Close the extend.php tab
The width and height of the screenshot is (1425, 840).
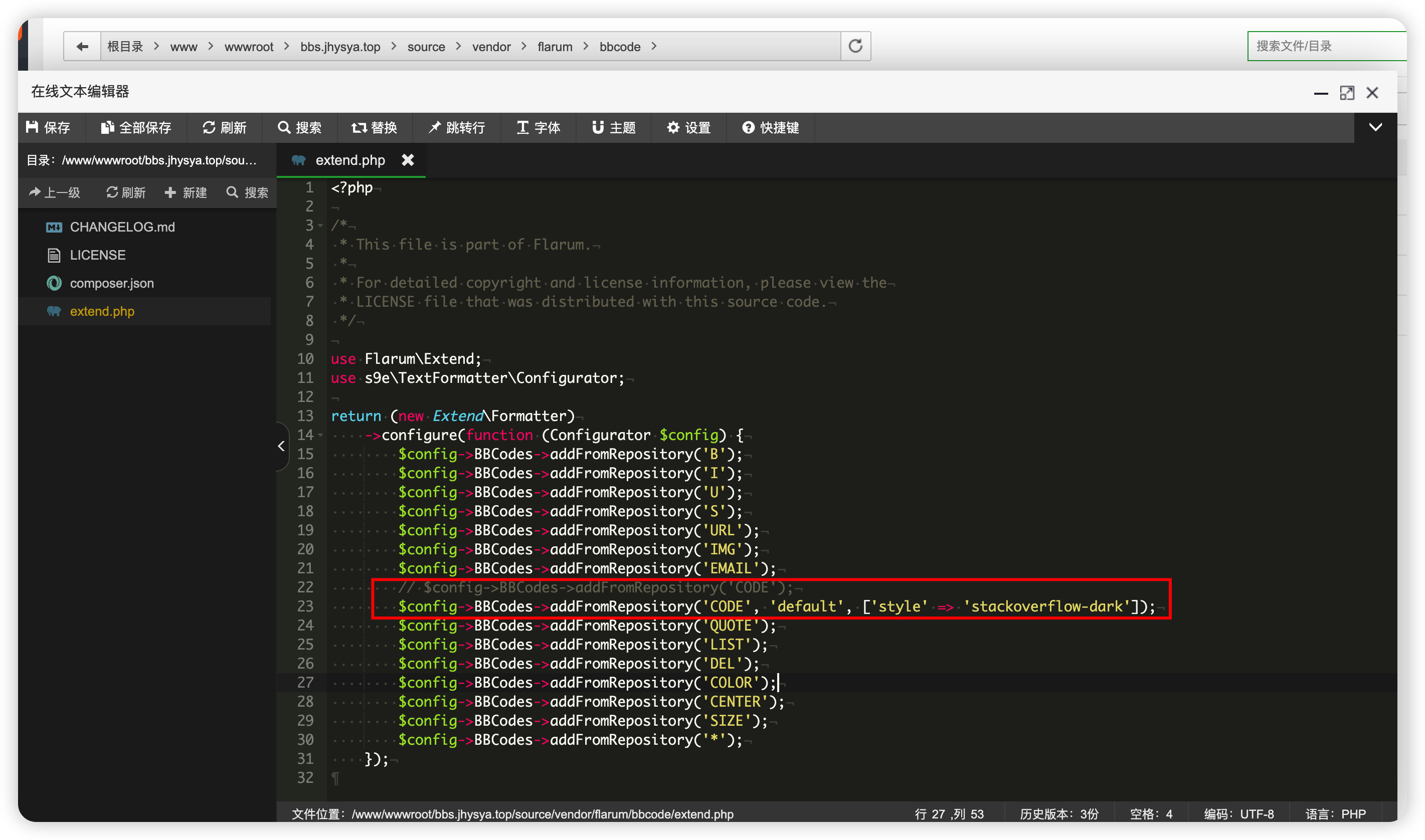point(408,160)
